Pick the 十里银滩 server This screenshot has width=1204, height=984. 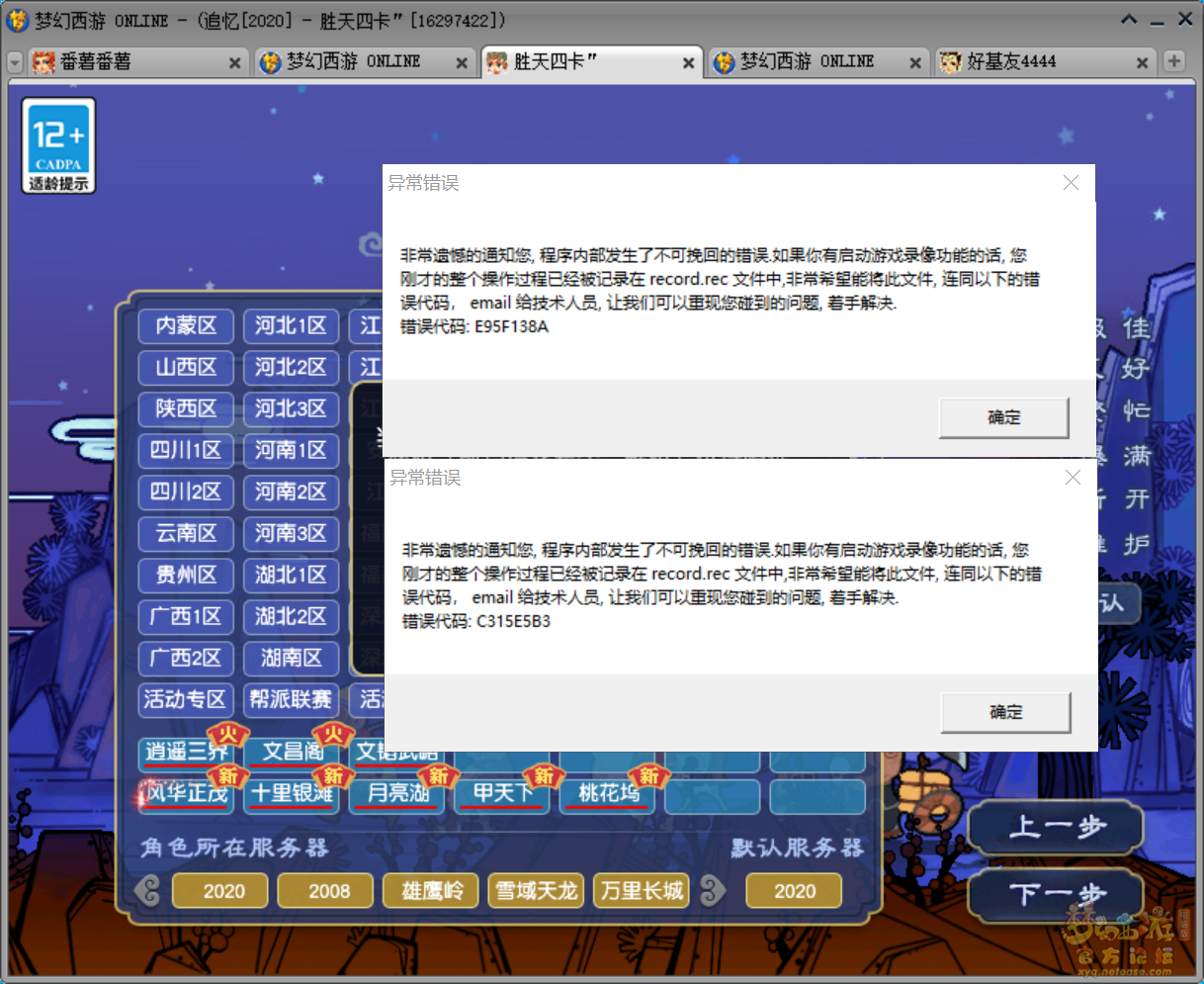(292, 794)
